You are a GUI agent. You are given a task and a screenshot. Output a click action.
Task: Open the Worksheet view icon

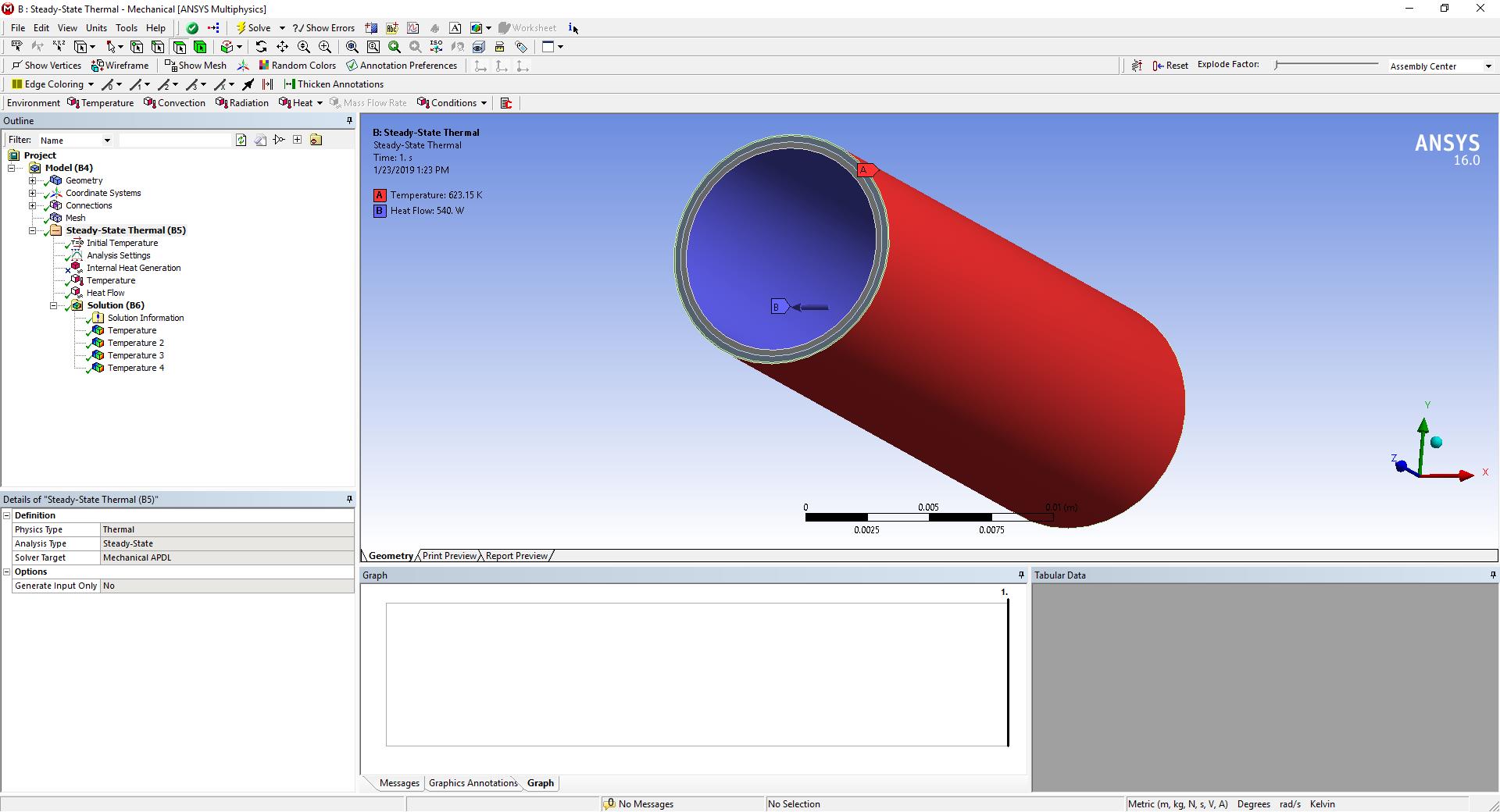pyautogui.click(x=528, y=27)
